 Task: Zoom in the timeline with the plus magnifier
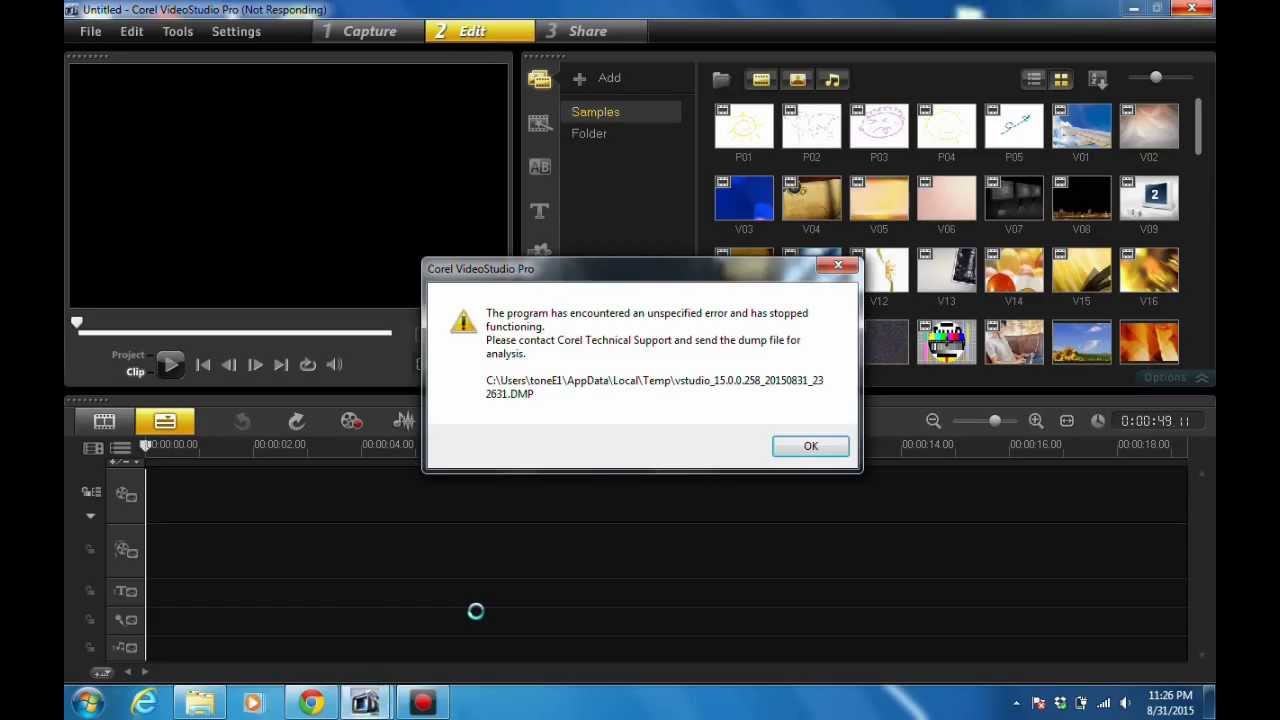[x=1036, y=421]
